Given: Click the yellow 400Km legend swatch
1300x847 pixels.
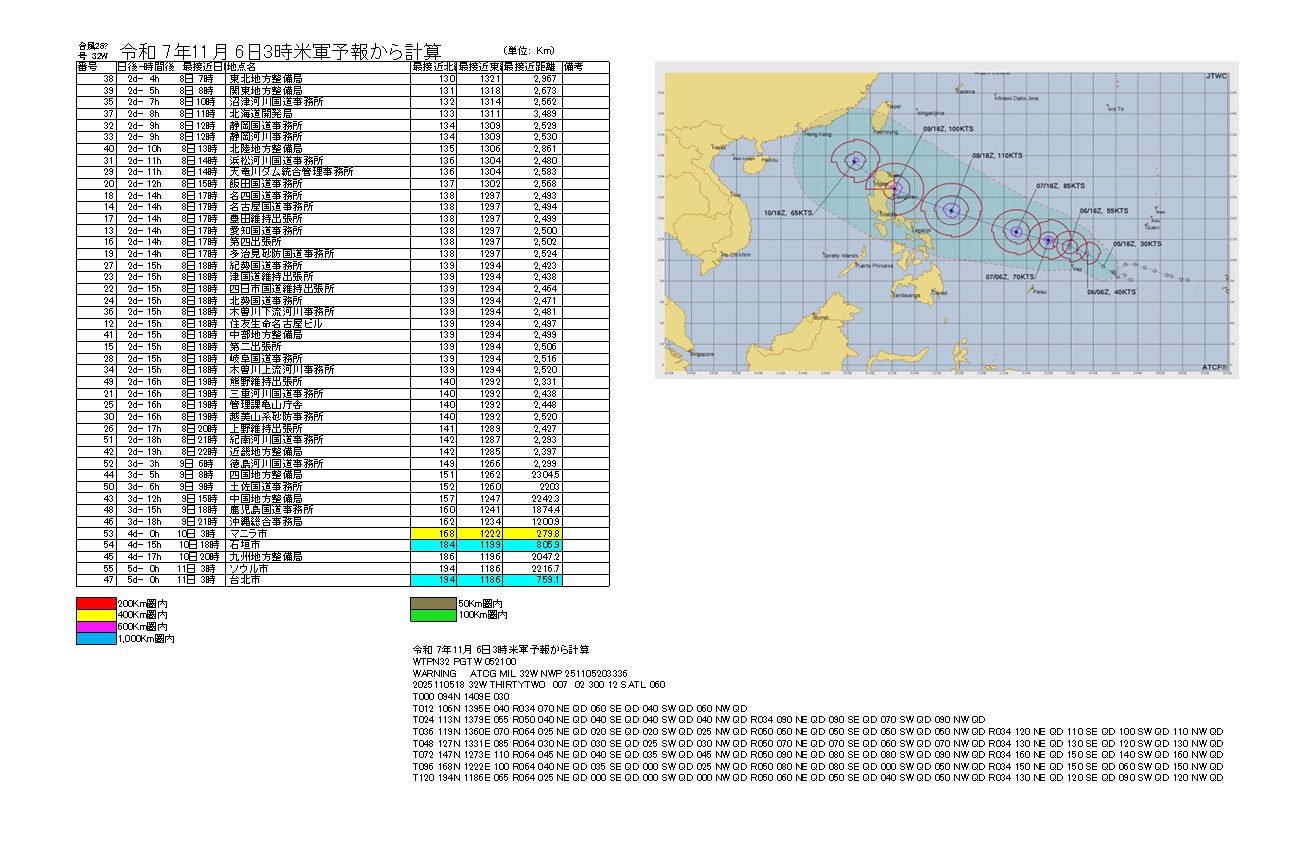Looking at the screenshot, I should [x=96, y=616].
